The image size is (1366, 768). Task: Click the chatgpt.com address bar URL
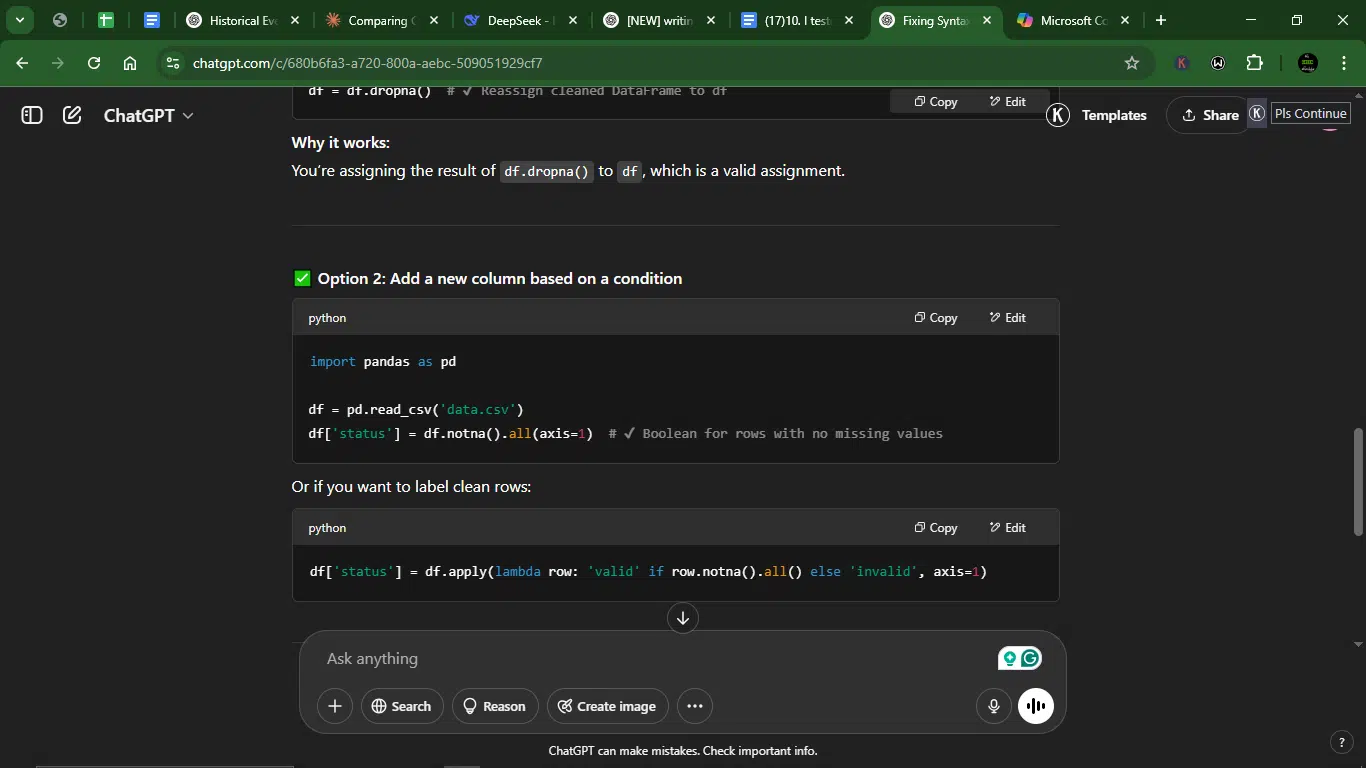tap(367, 63)
